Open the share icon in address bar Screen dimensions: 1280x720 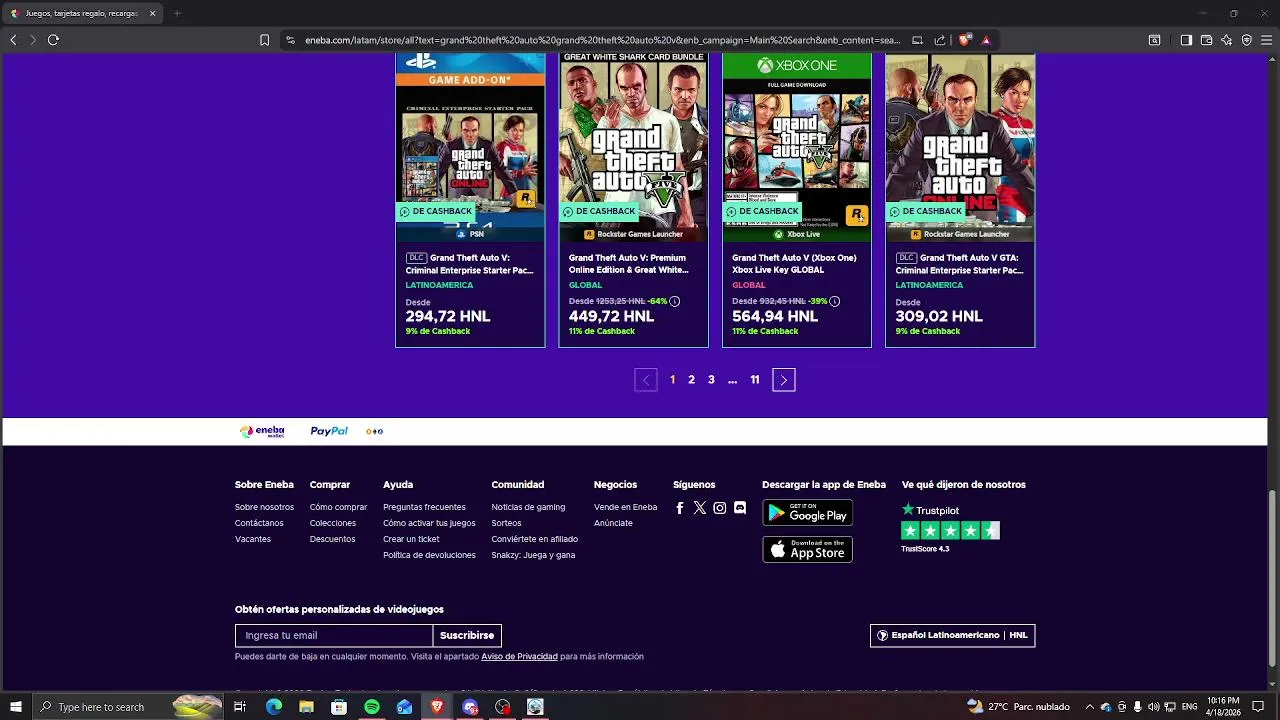click(940, 40)
